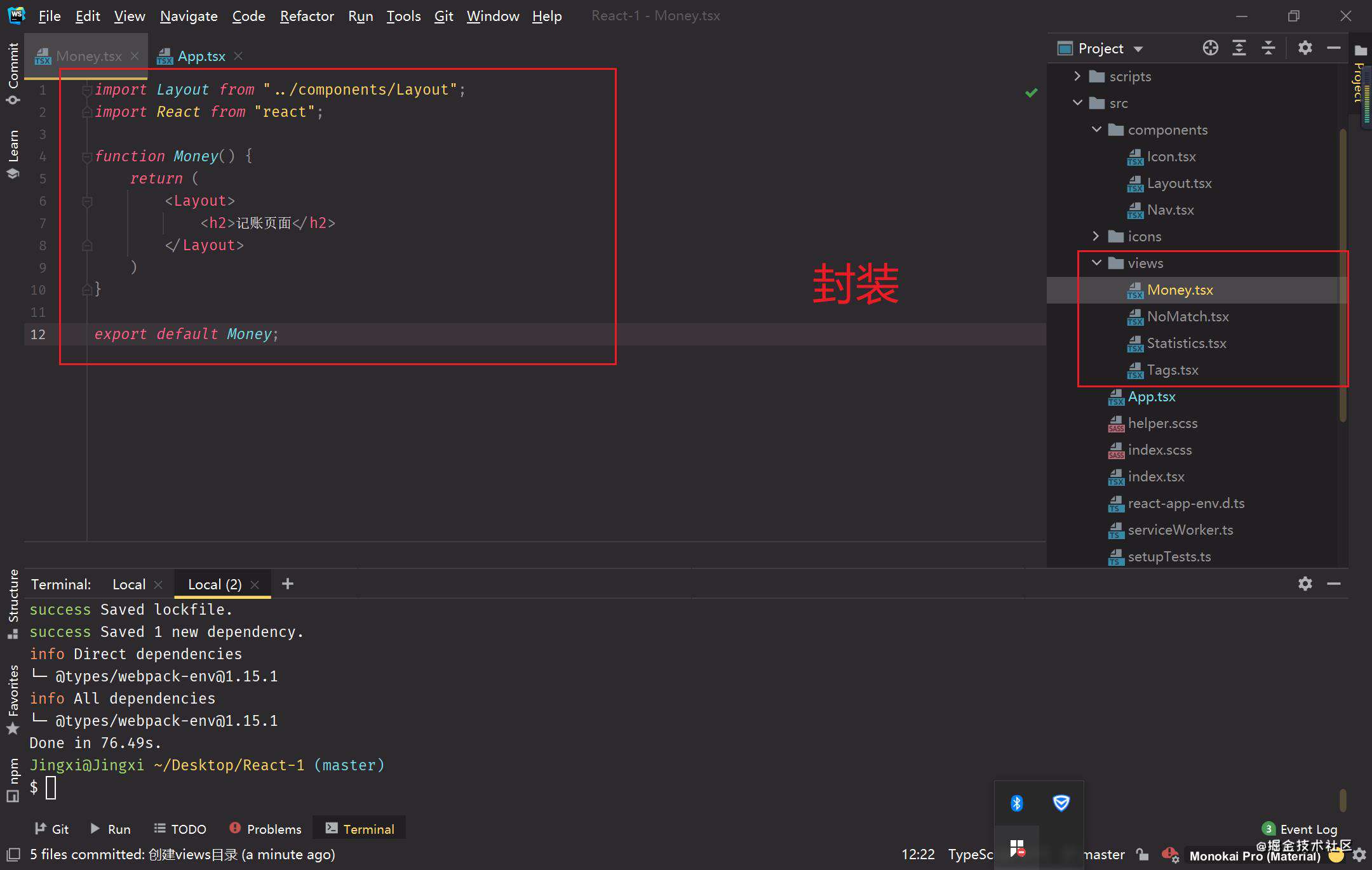Expand the icons folder

click(1096, 236)
